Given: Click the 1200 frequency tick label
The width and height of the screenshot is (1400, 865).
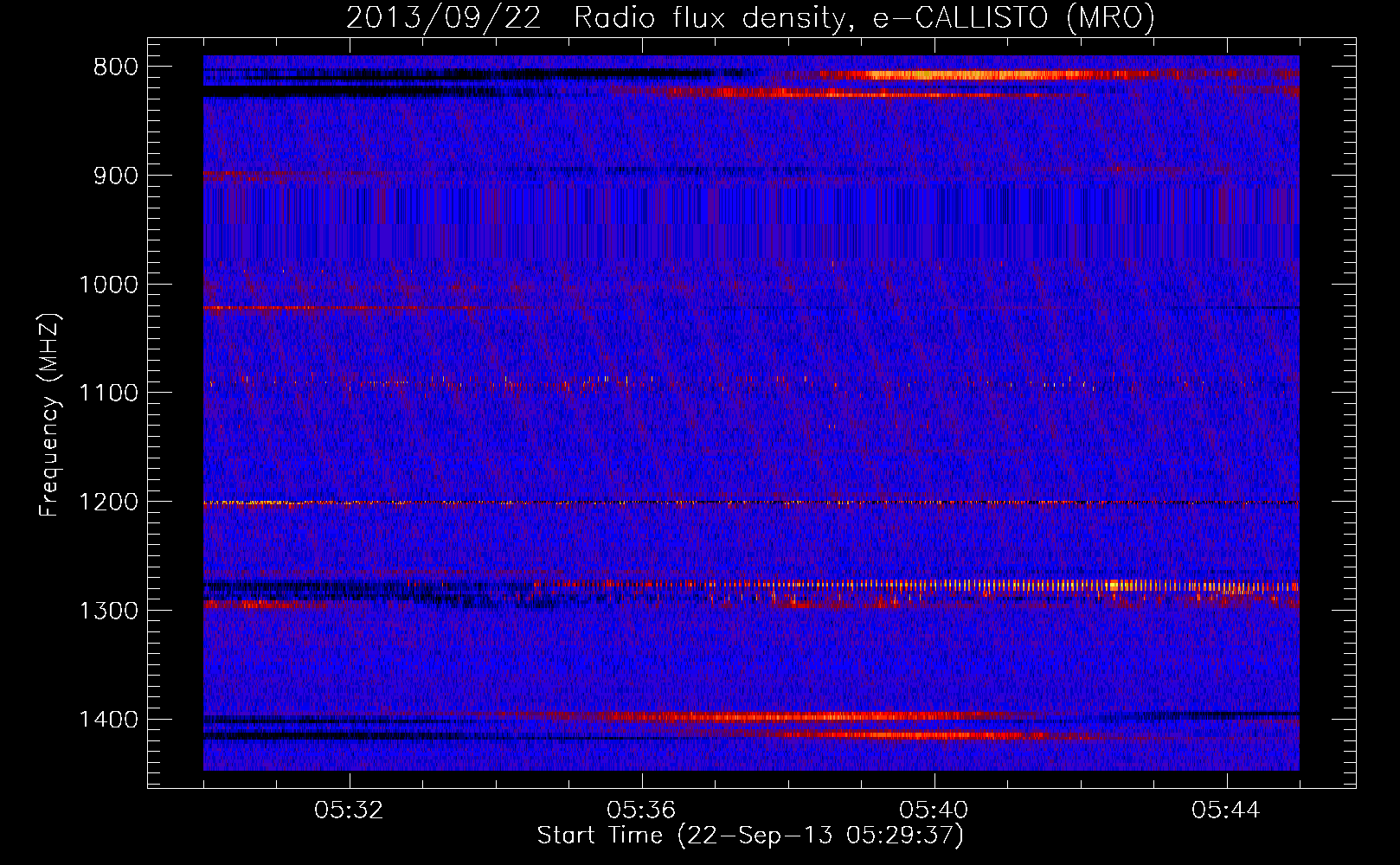Looking at the screenshot, I should click(x=108, y=503).
